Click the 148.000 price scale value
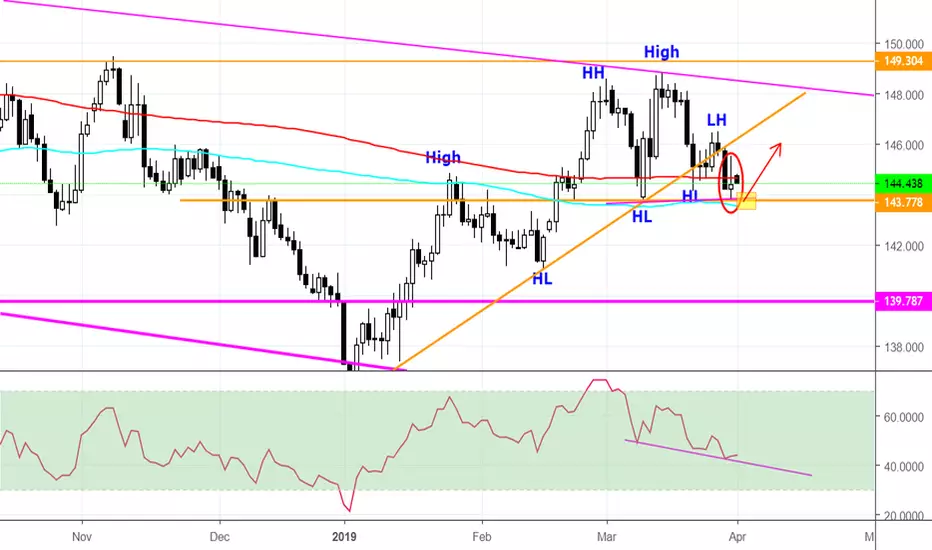932x550 pixels. point(904,95)
